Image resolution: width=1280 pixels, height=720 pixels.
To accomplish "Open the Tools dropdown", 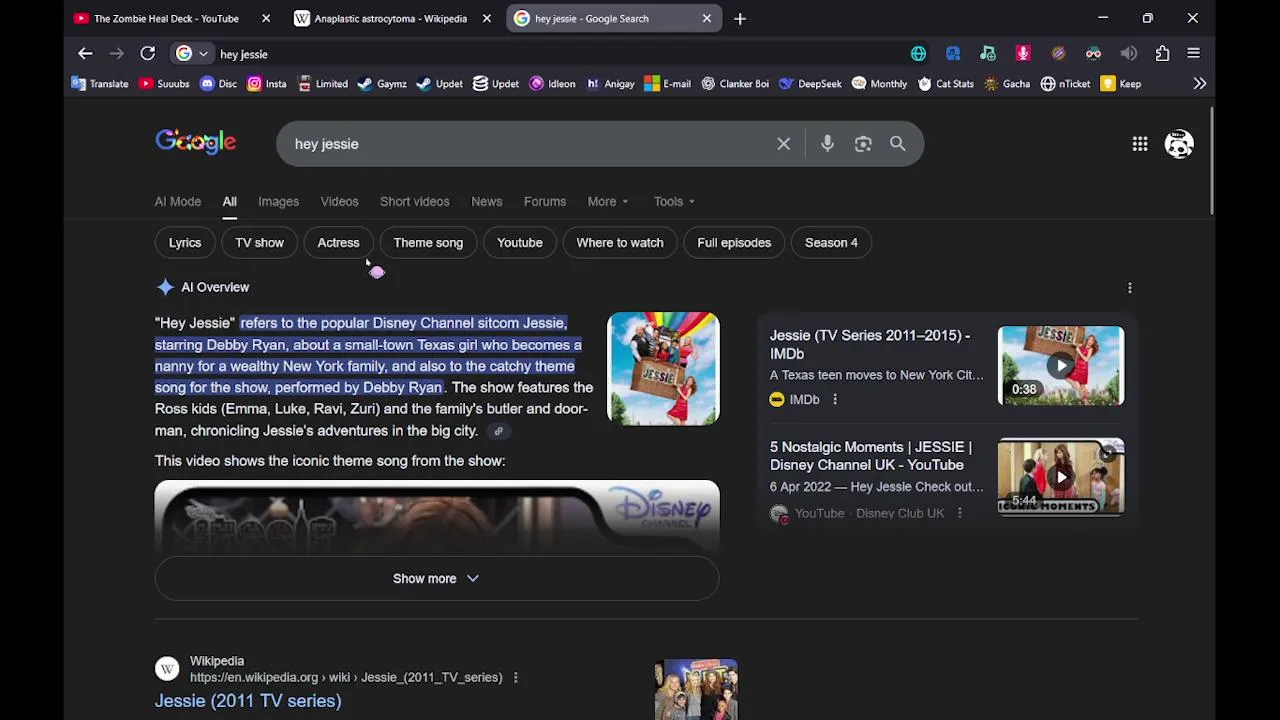I will (674, 201).
